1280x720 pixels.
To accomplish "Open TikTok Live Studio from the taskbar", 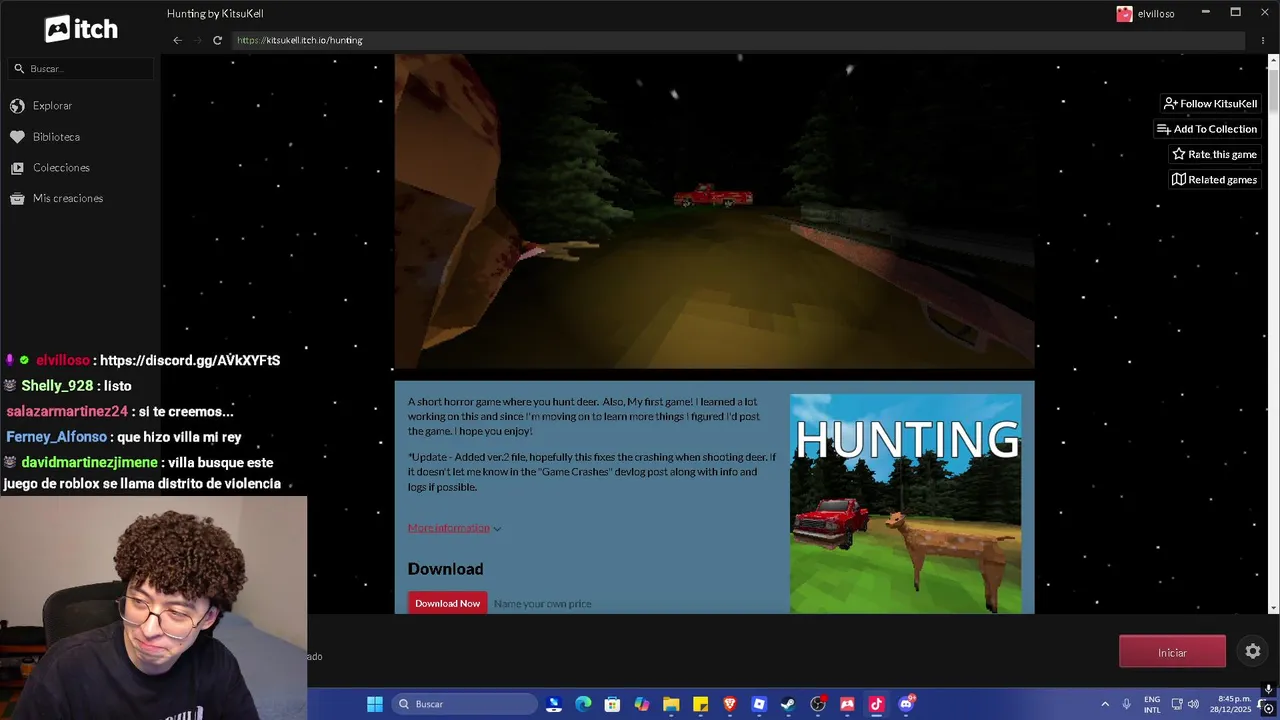I will click(x=876, y=704).
